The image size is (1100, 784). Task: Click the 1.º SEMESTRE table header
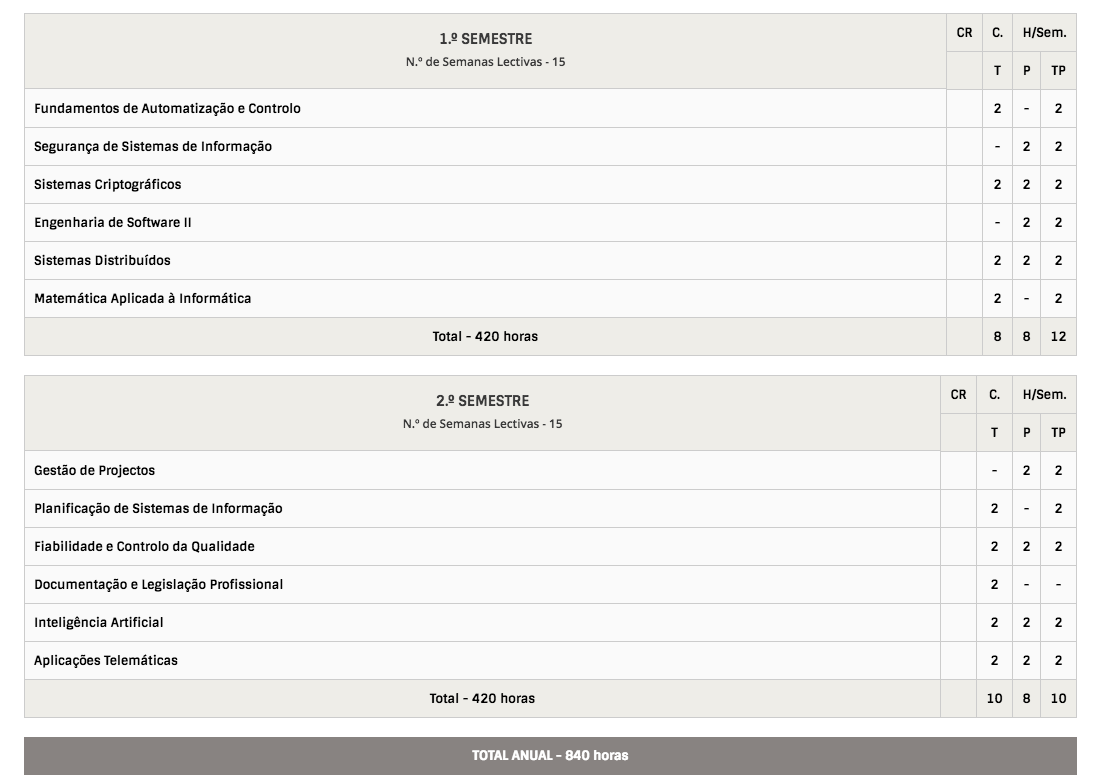pyautogui.click(x=486, y=39)
